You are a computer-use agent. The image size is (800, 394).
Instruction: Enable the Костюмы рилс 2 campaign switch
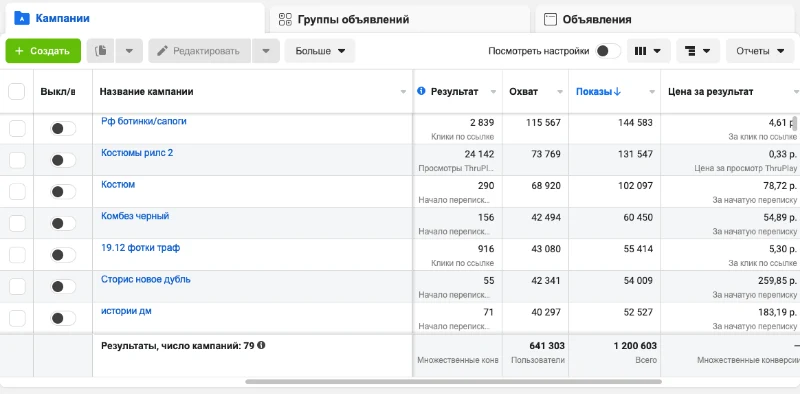(63, 160)
